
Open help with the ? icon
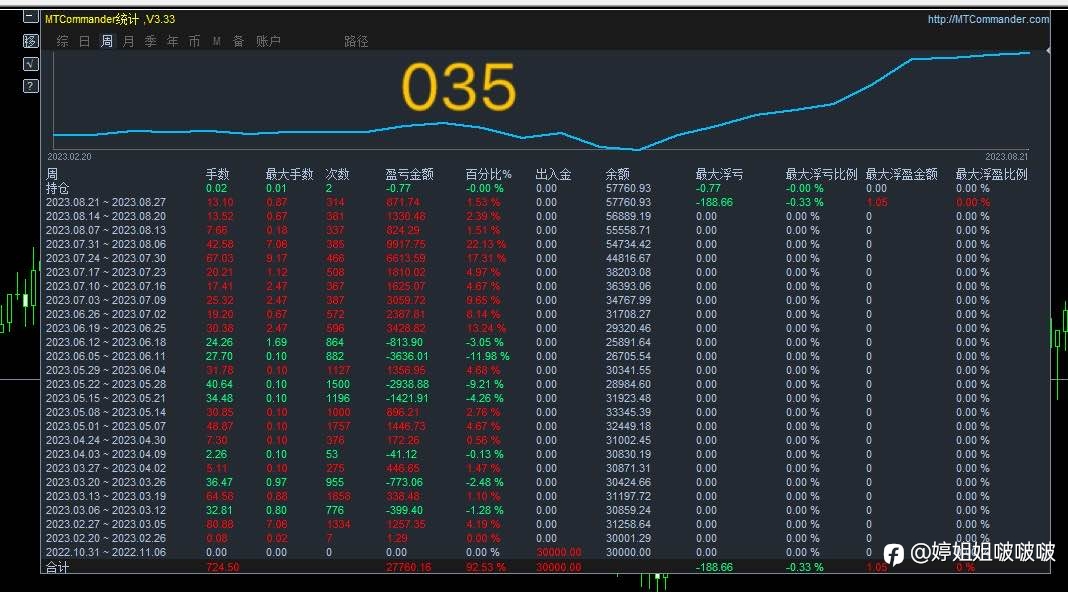[30, 86]
